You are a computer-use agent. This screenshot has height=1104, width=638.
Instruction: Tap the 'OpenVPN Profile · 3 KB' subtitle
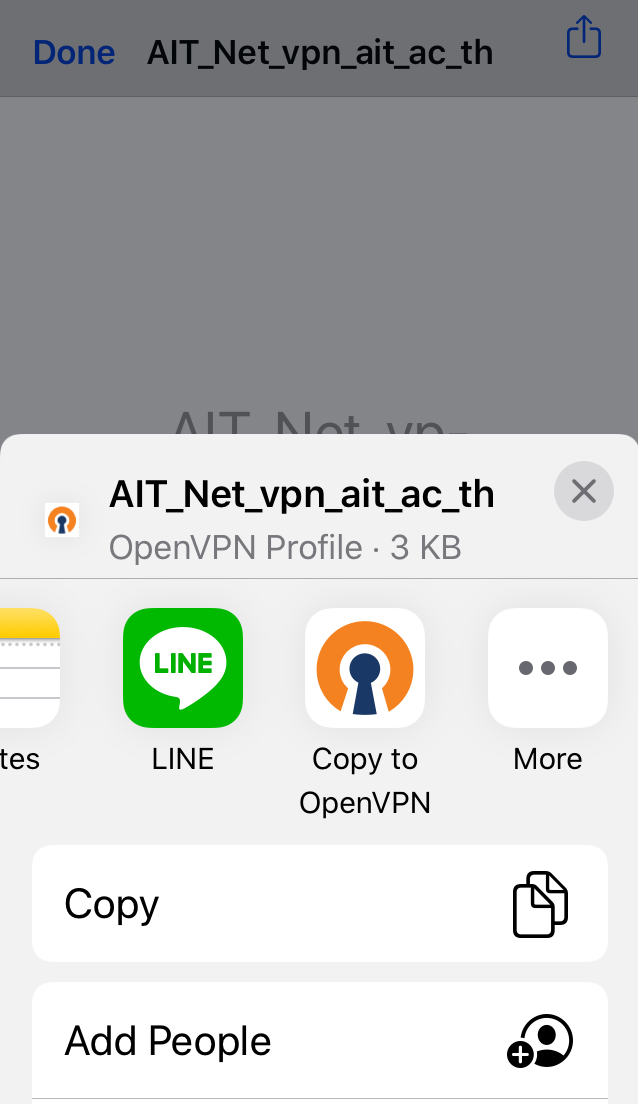[285, 548]
